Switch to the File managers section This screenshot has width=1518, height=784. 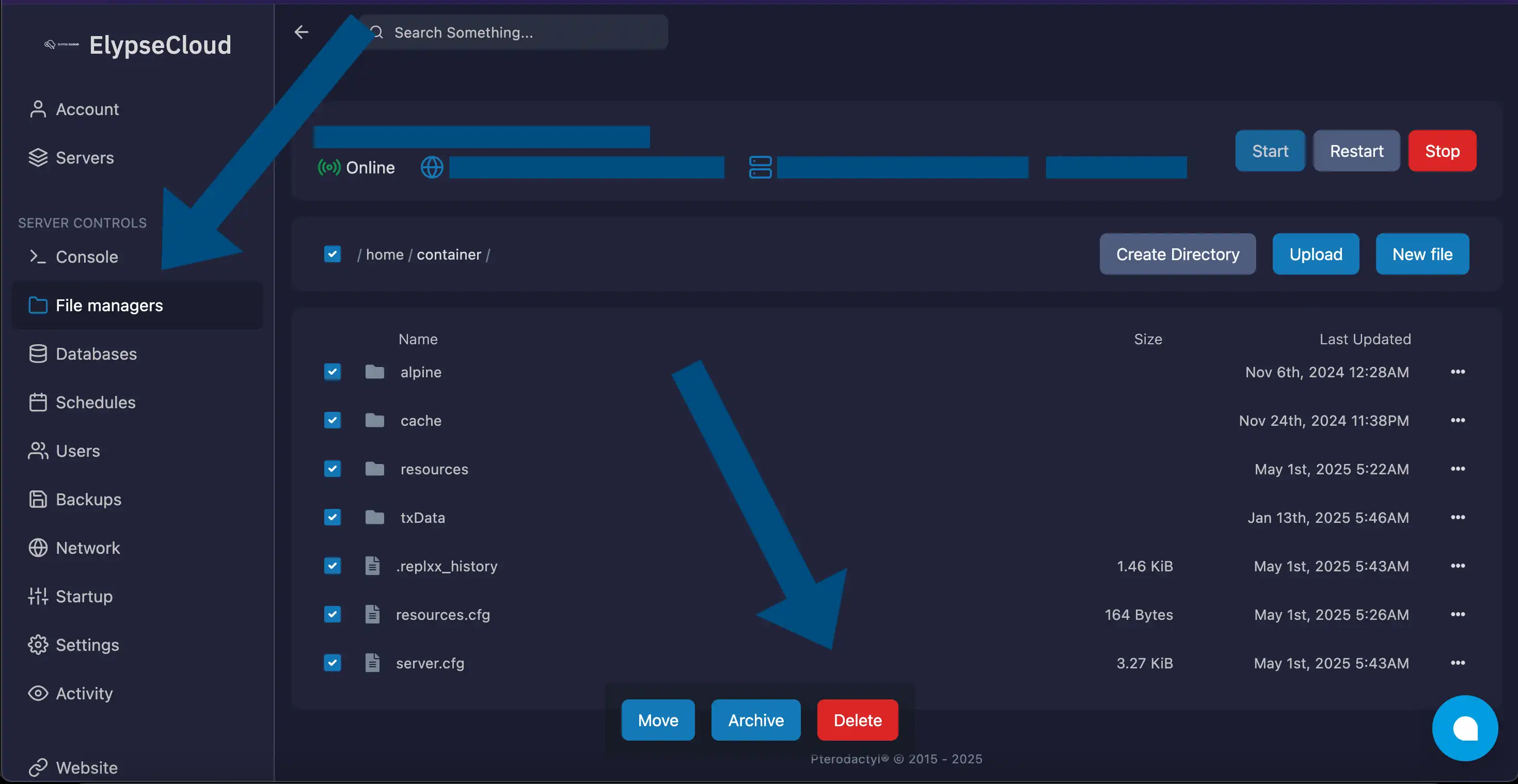pos(109,305)
